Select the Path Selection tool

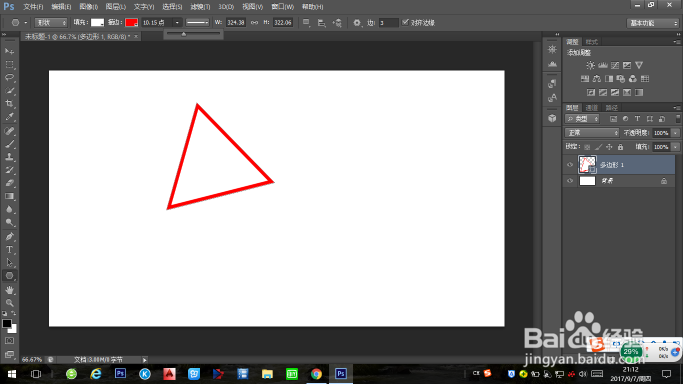click(x=9, y=263)
